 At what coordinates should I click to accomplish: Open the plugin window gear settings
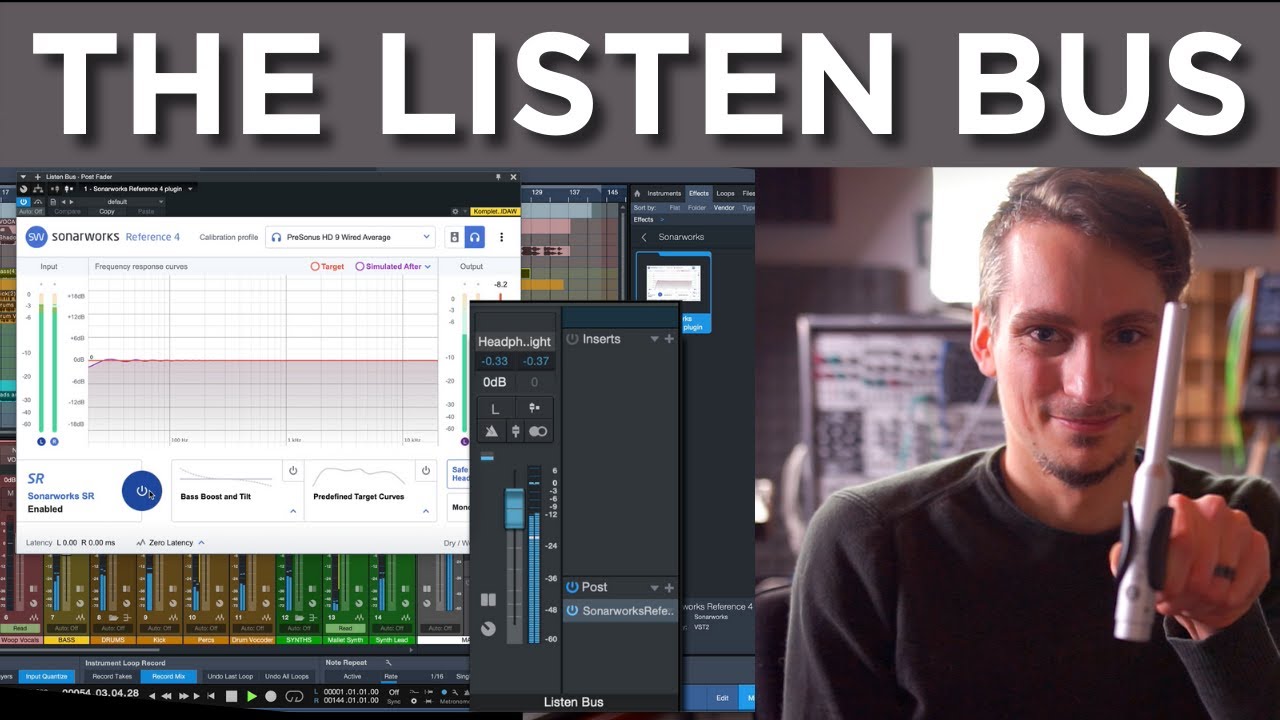click(456, 211)
